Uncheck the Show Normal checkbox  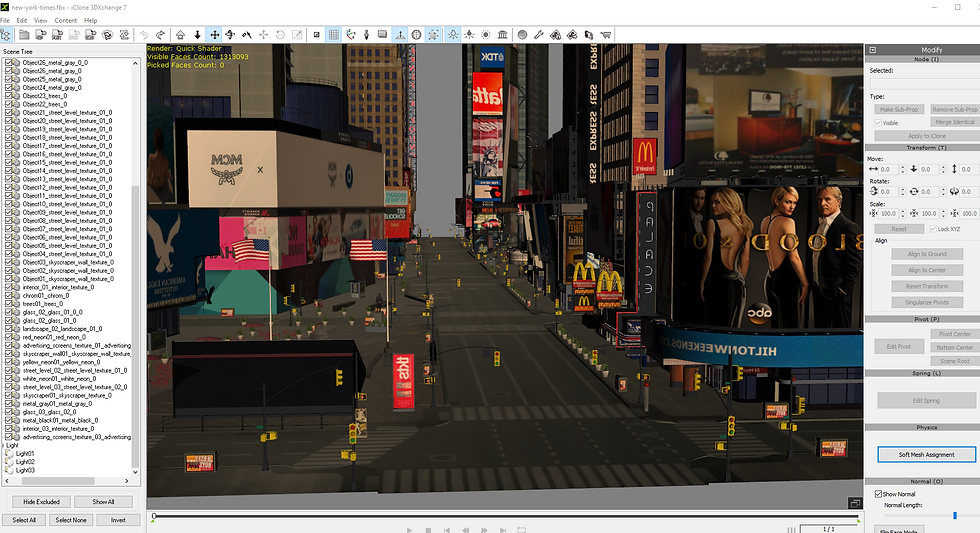click(878, 494)
